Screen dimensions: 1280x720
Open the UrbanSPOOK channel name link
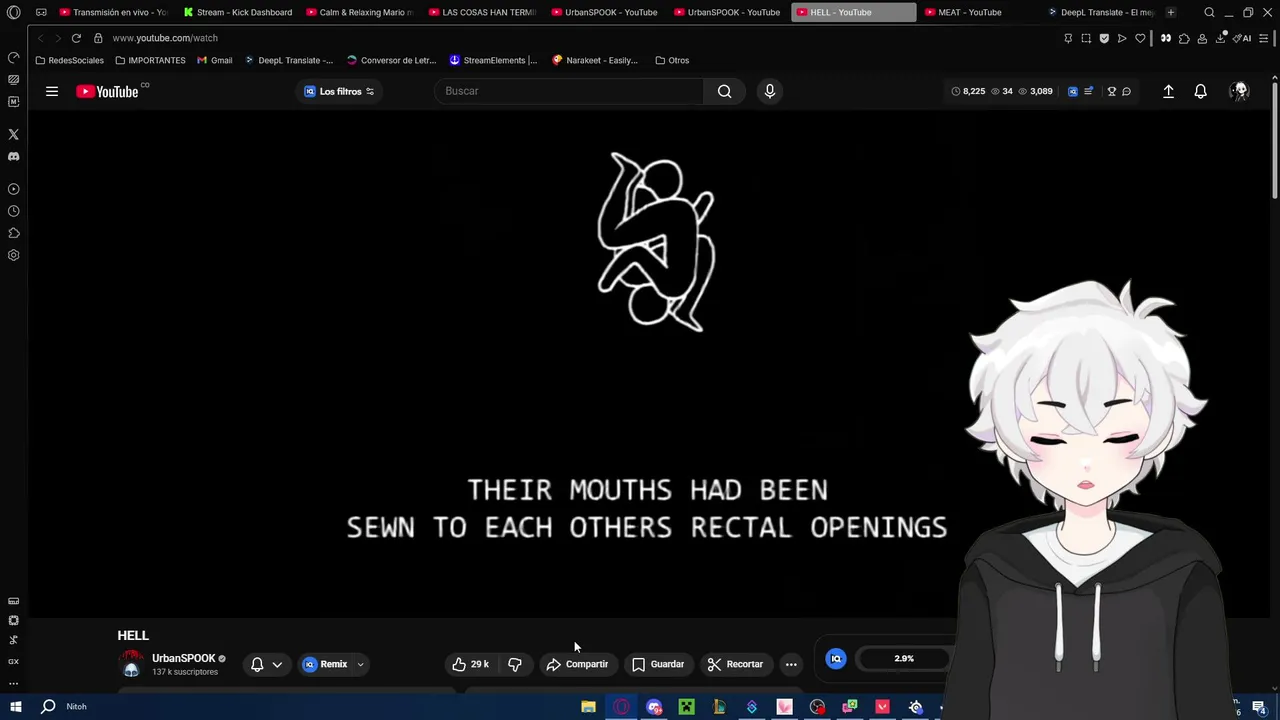point(184,658)
